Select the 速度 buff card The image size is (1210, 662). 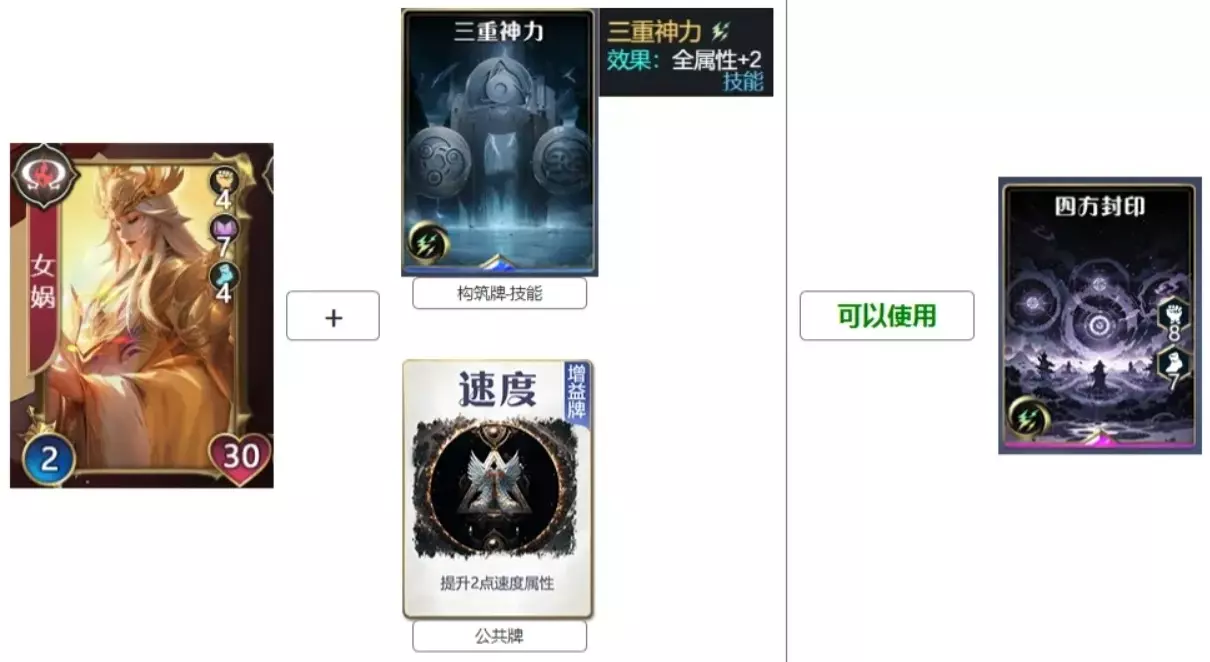click(x=498, y=490)
